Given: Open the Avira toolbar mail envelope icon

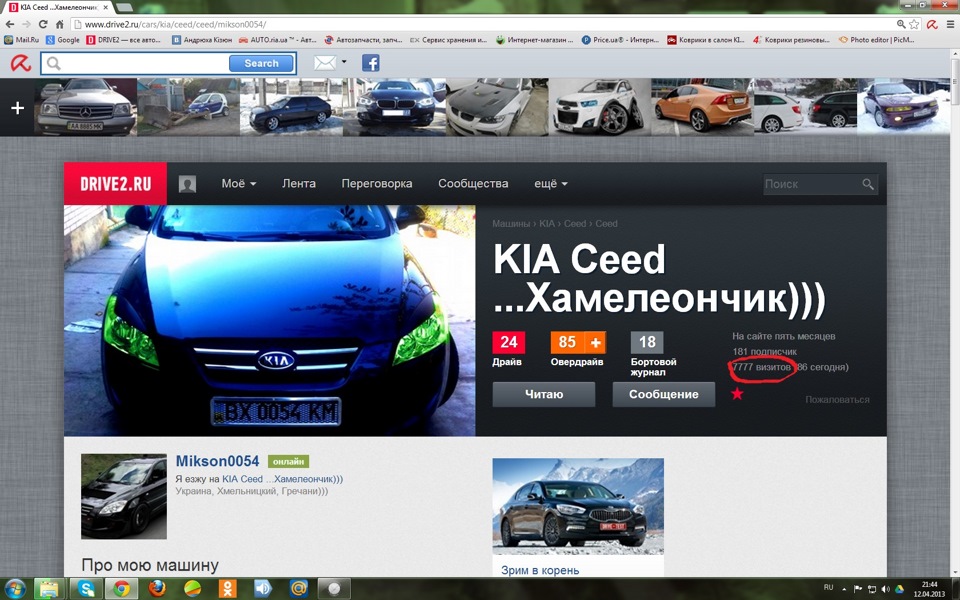Looking at the screenshot, I should pos(324,62).
